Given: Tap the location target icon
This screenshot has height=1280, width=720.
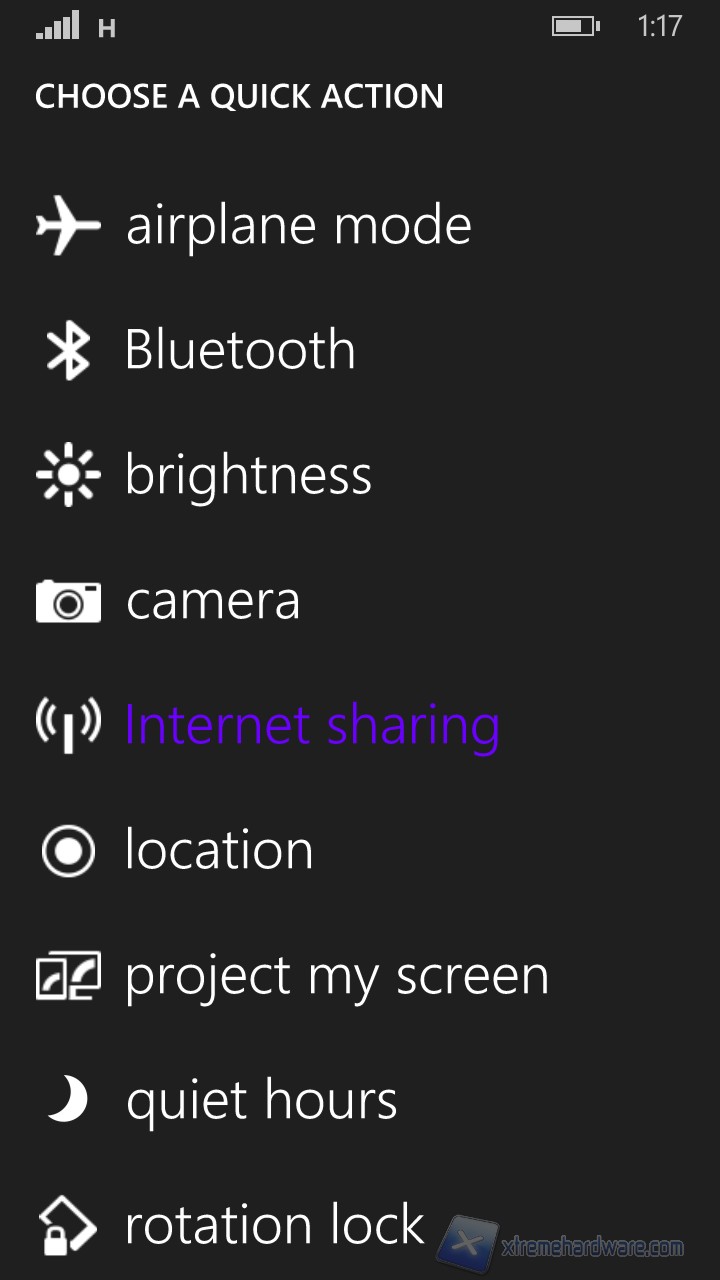Looking at the screenshot, I should pyautogui.click(x=68, y=851).
